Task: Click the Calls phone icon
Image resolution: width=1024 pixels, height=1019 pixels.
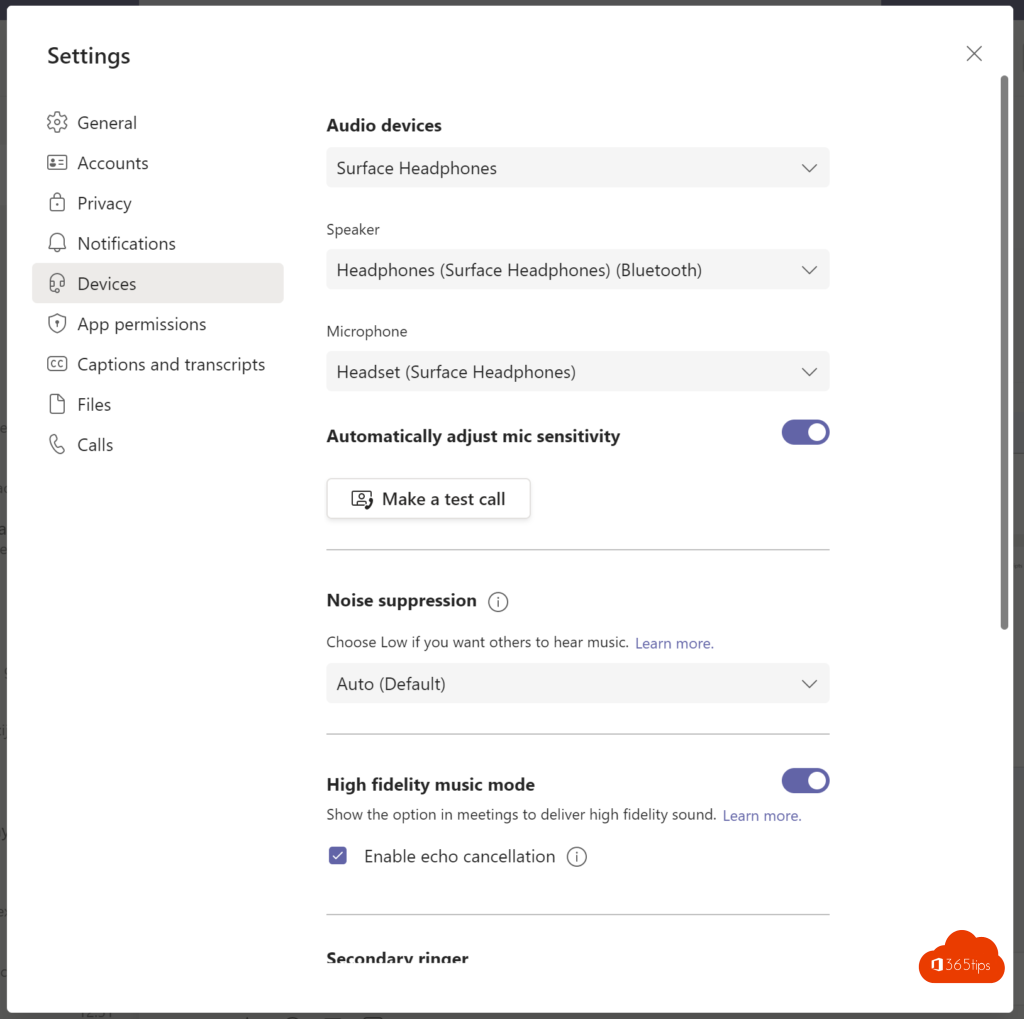Action: (x=57, y=444)
